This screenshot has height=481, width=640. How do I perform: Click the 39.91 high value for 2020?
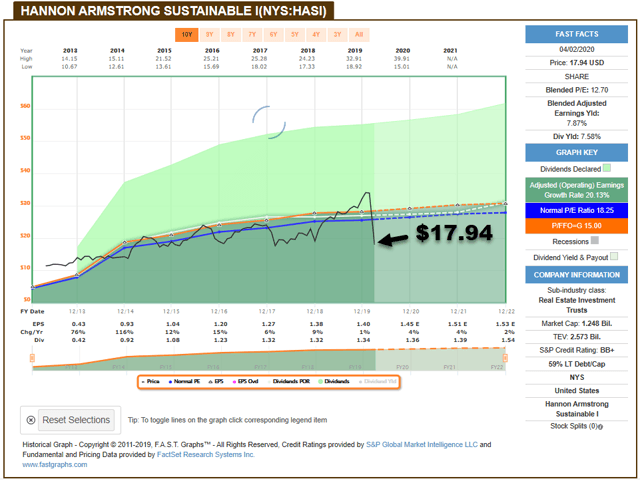point(402,59)
